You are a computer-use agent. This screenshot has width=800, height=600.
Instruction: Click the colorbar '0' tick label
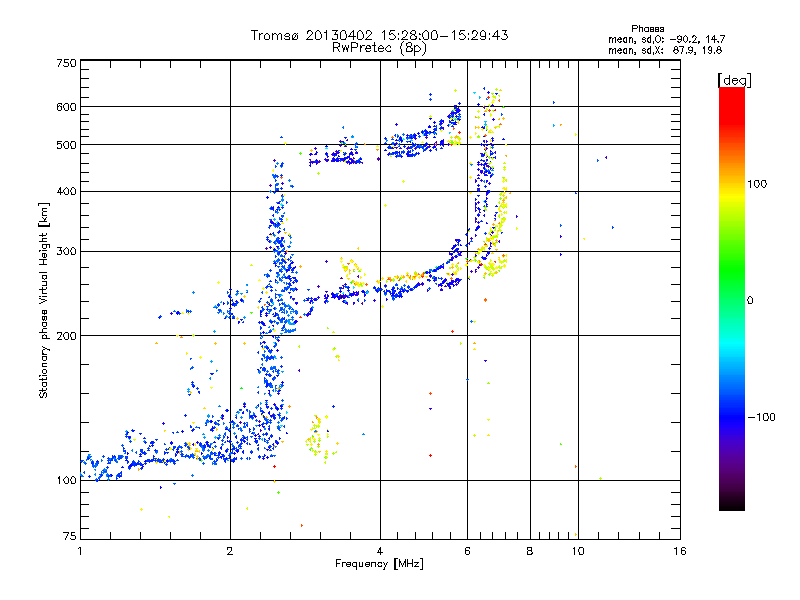pos(750,300)
